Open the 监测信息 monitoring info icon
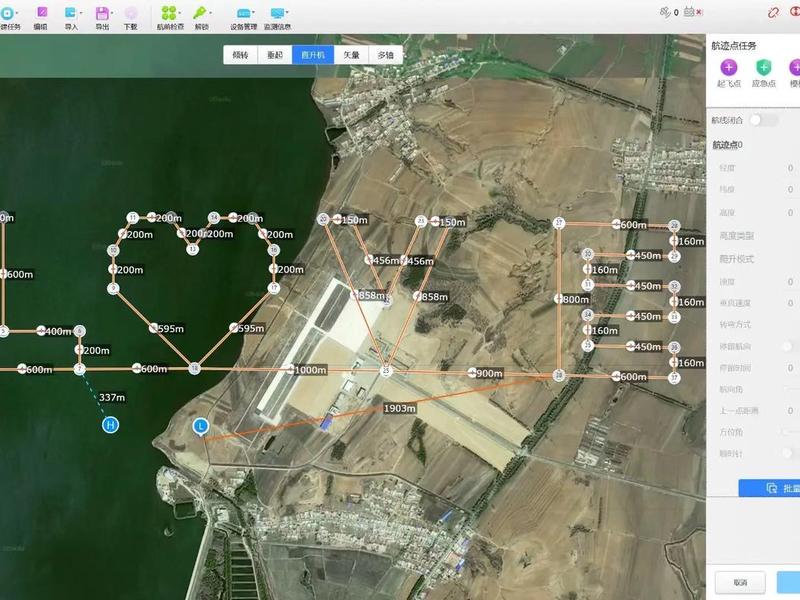This screenshot has height=600, width=800. [278, 12]
